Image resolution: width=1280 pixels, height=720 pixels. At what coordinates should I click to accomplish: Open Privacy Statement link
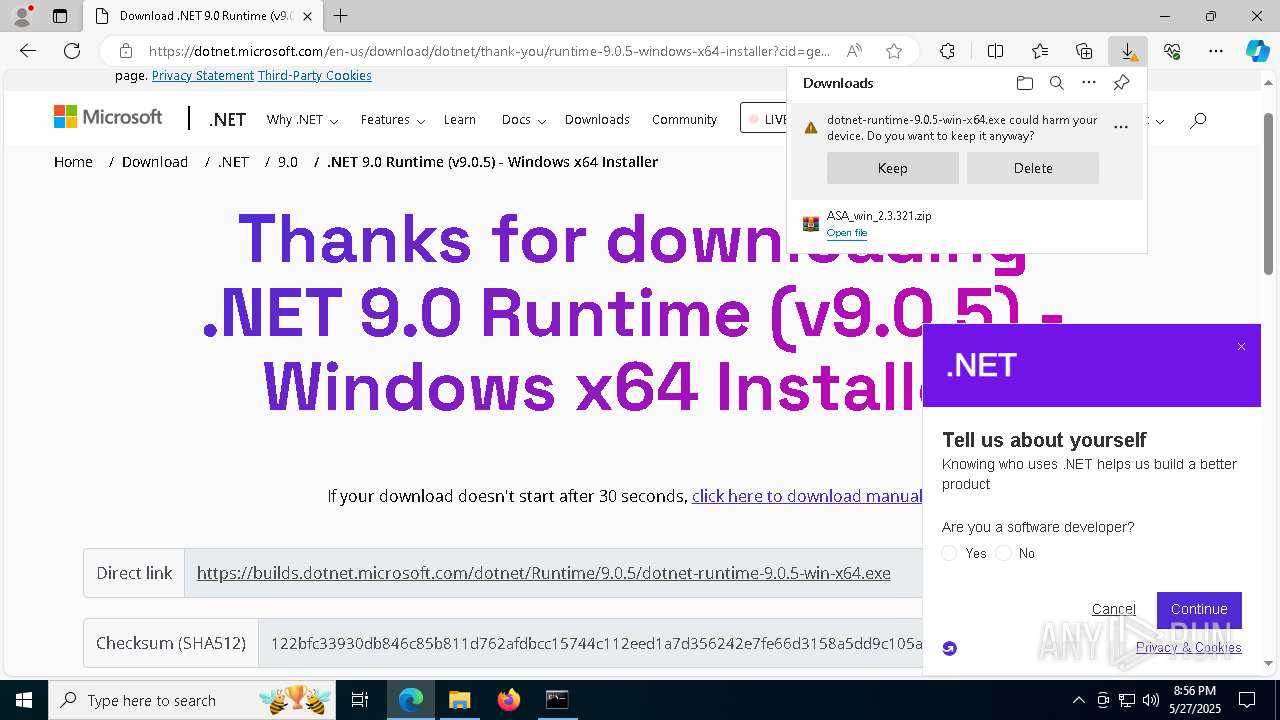203,76
